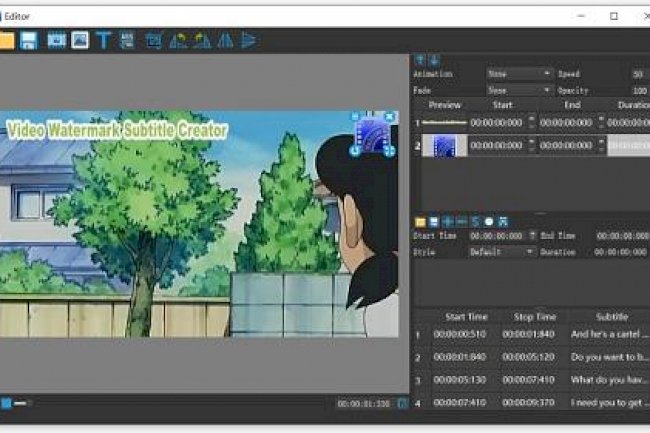Click the playback seek slider near the play button
This screenshot has width=650, height=433.
(21, 403)
